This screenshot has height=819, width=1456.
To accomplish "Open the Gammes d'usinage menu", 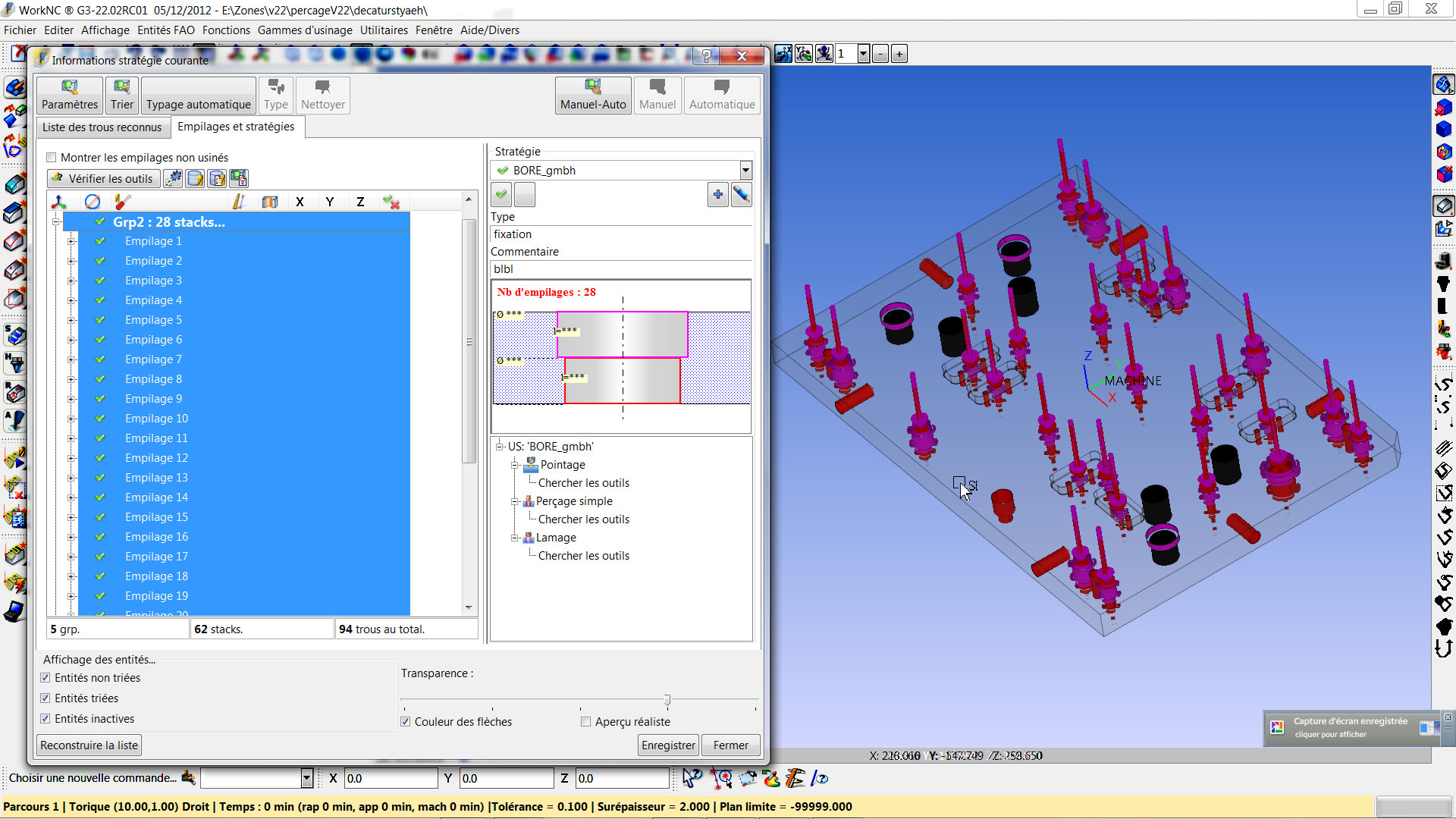I will (305, 30).
